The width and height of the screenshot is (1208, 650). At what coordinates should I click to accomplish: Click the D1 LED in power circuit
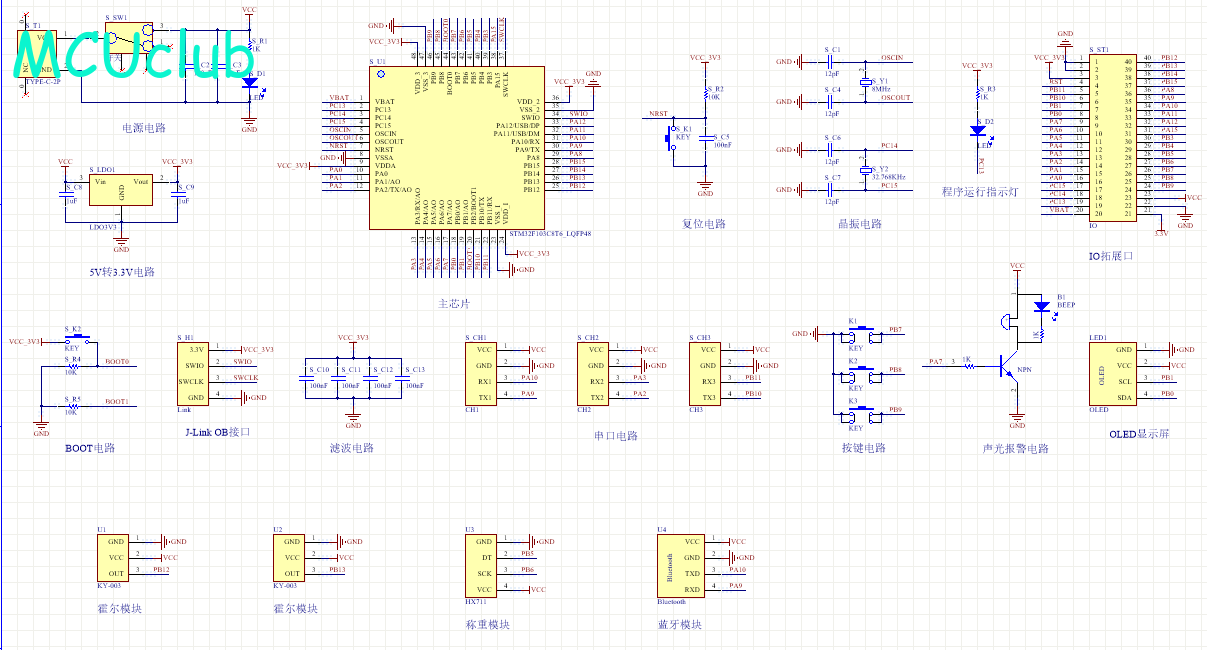(x=249, y=84)
